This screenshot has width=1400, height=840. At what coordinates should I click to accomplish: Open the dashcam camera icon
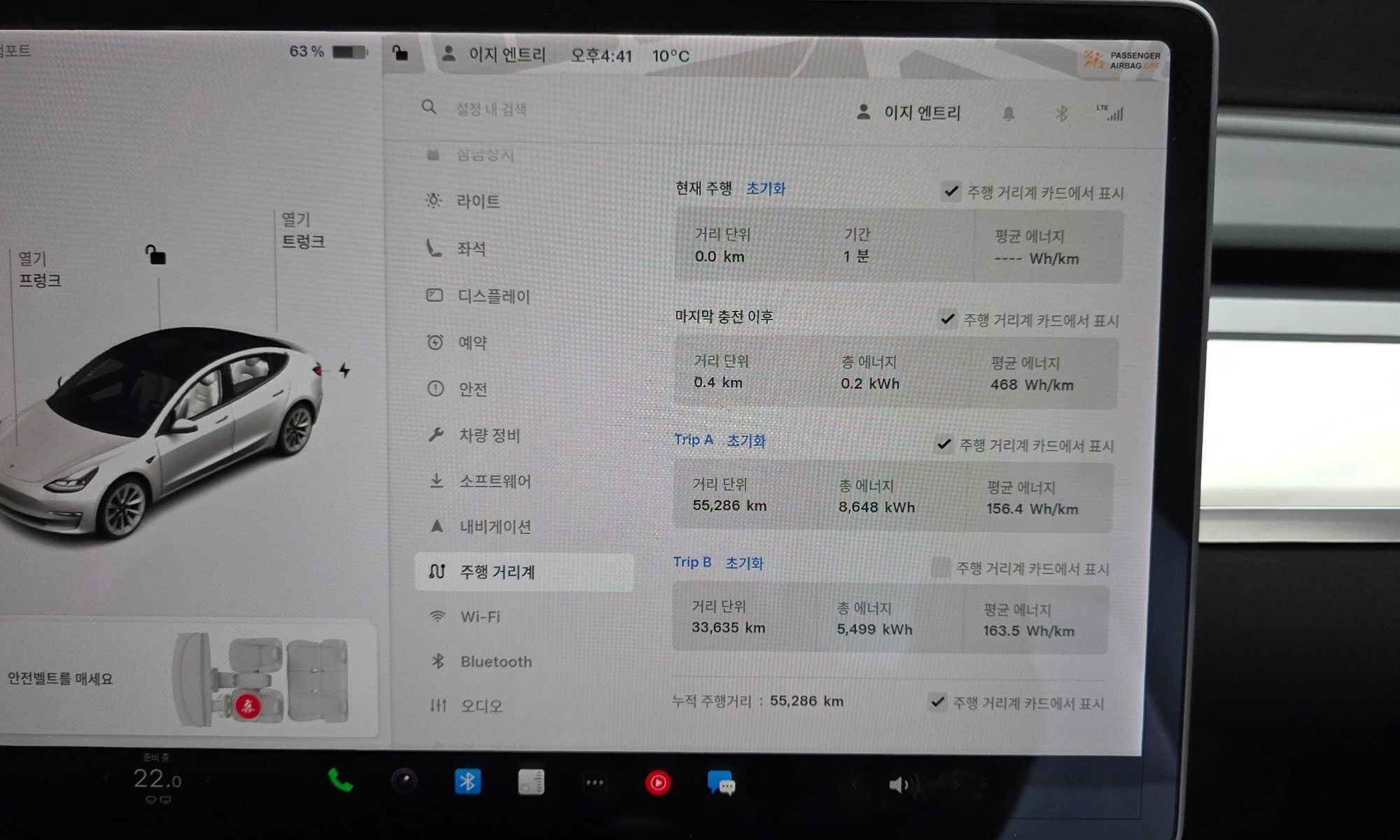click(404, 781)
